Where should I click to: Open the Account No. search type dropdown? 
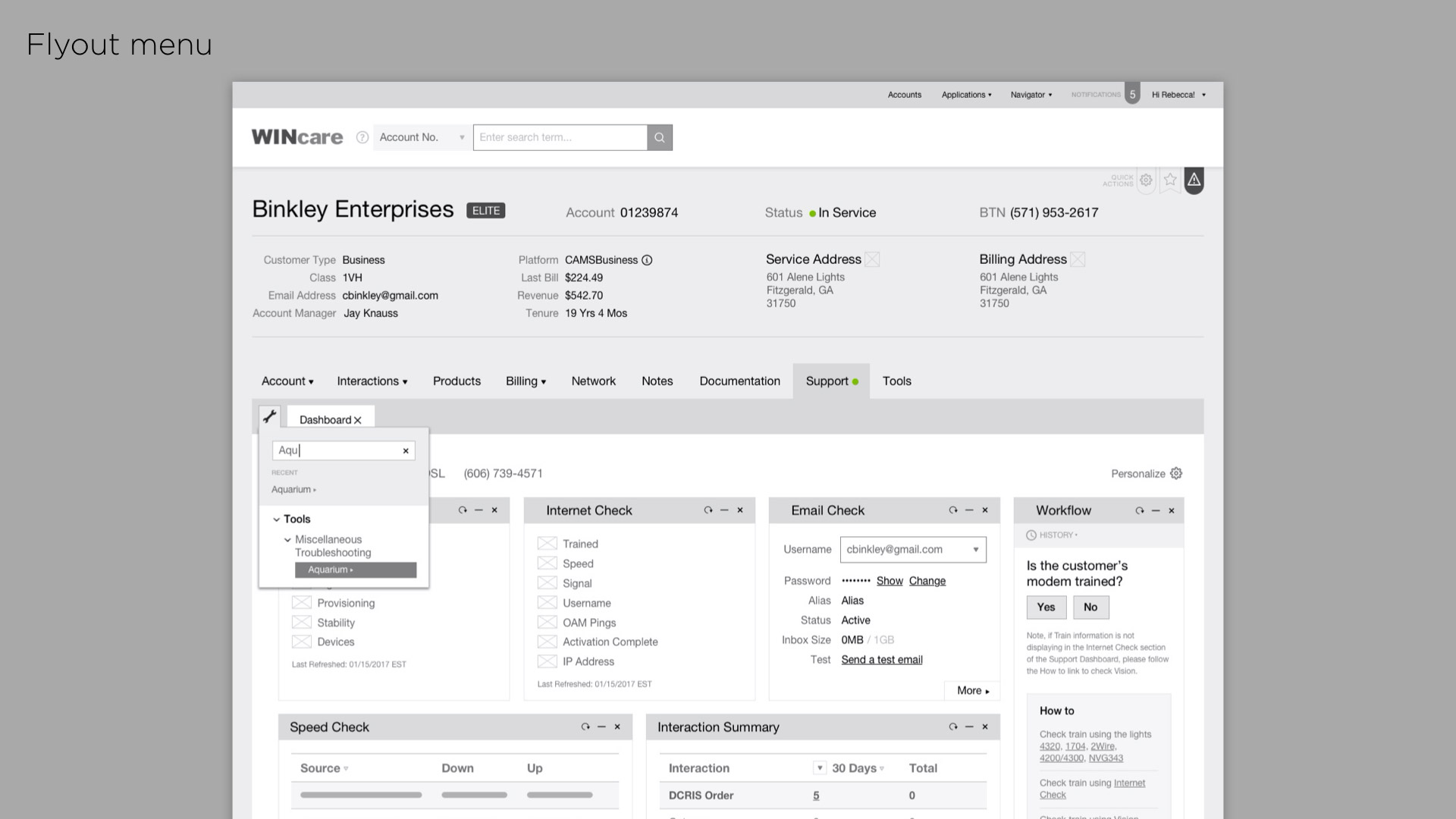pos(422,137)
